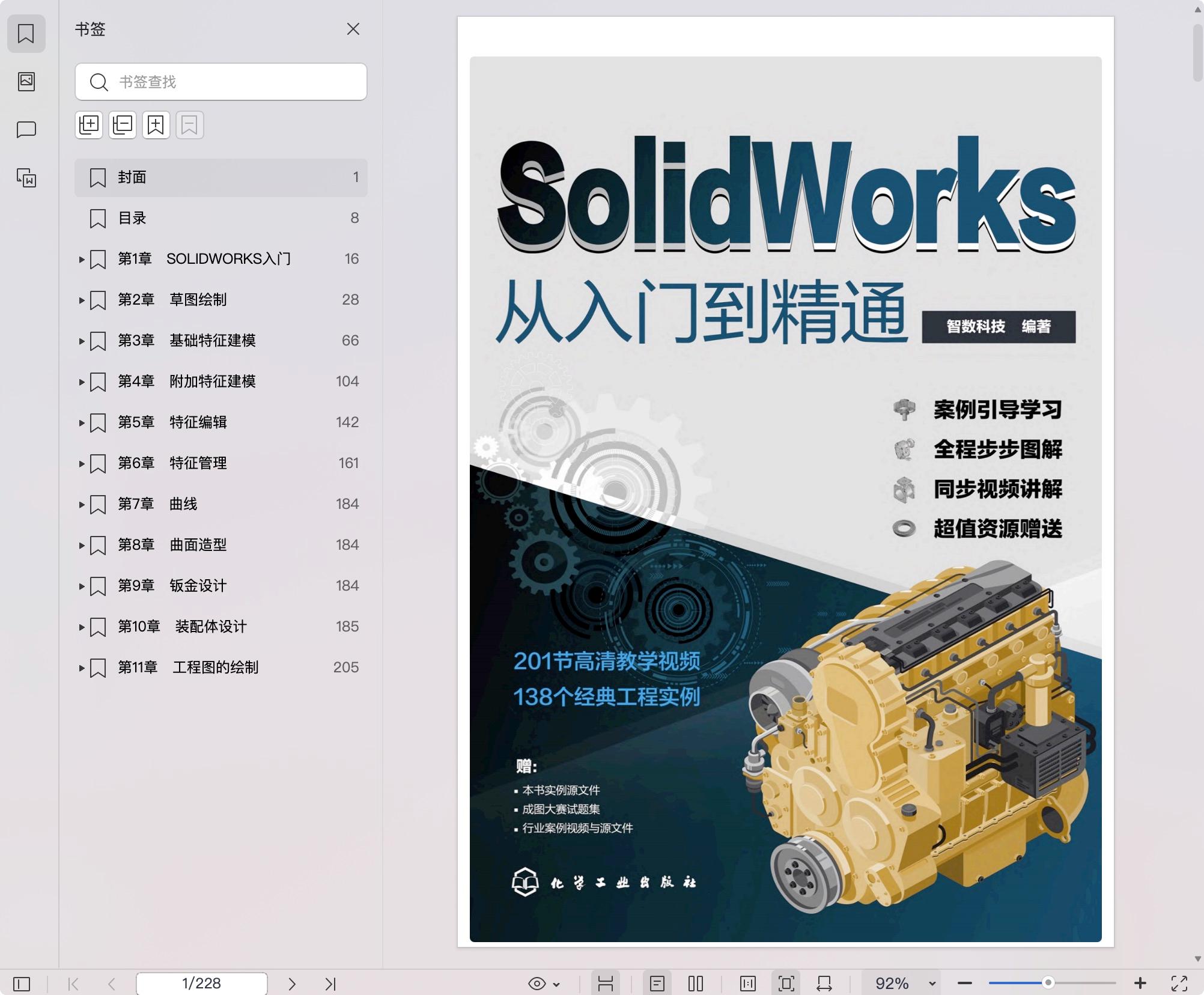Expand 第11章 工程图的绘制 bookmark
This screenshot has width=1204, height=995.
pos(82,668)
